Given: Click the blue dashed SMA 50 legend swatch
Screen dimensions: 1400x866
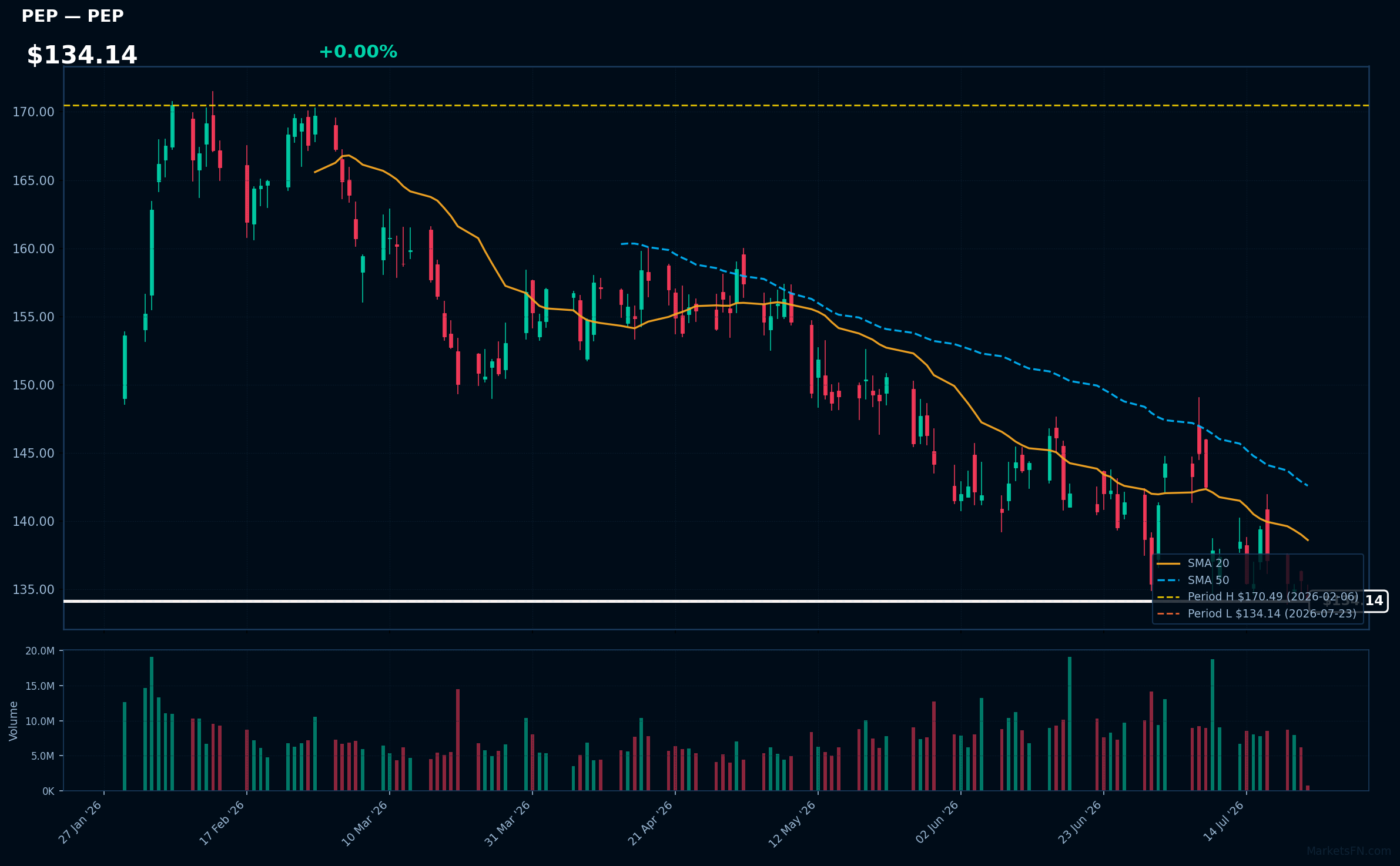Looking at the screenshot, I should point(1168,580).
